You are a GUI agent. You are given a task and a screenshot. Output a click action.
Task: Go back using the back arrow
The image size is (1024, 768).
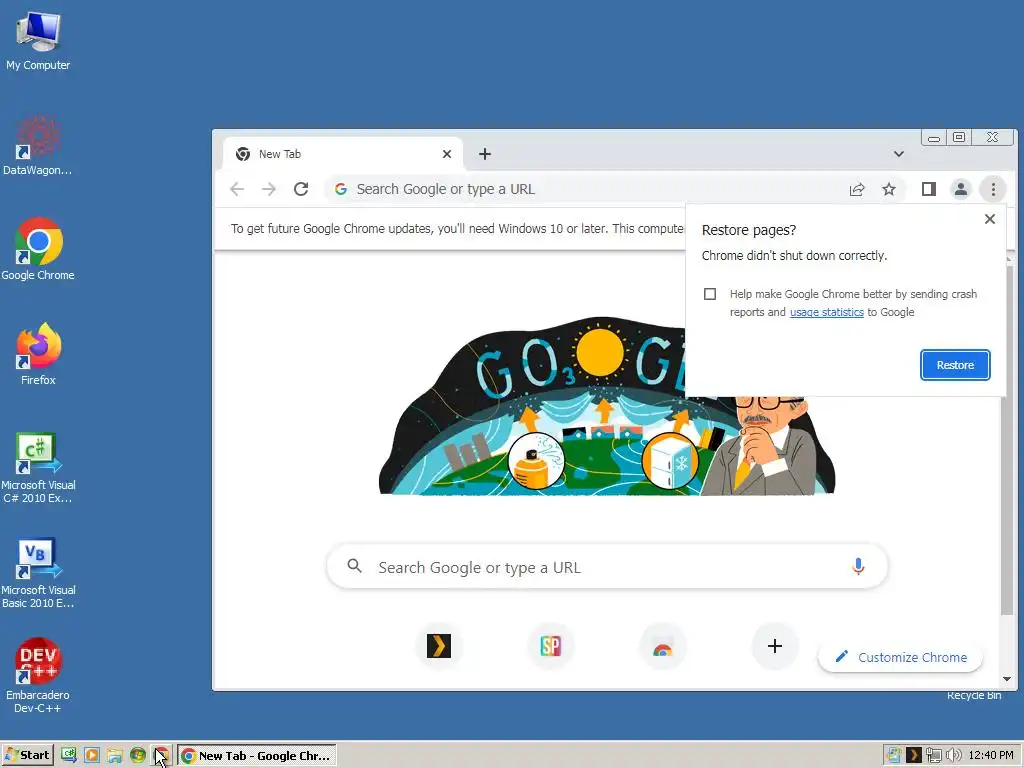237,189
